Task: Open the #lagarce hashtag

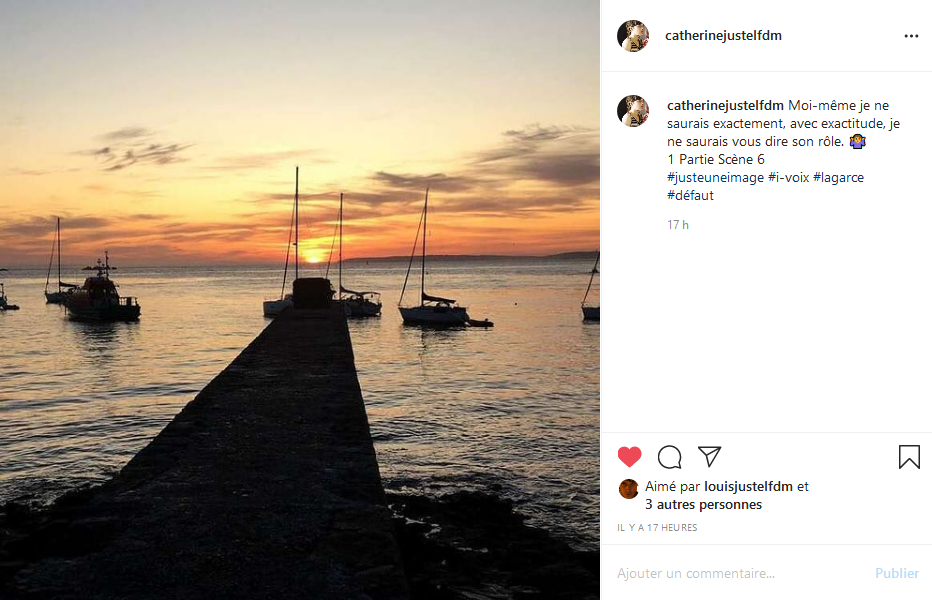Action: click(838, 177)
